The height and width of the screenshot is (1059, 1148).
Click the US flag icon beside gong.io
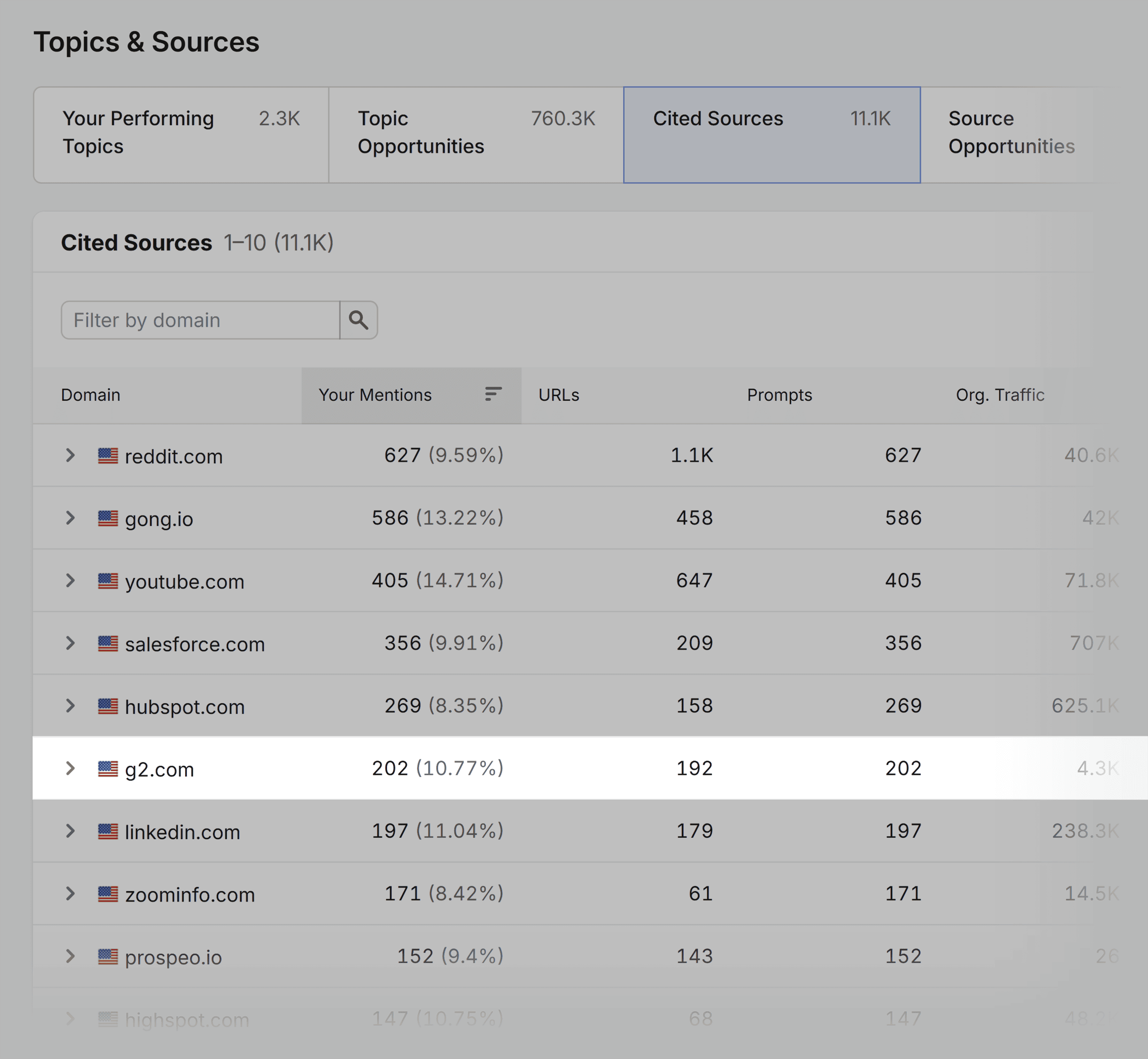108,518
